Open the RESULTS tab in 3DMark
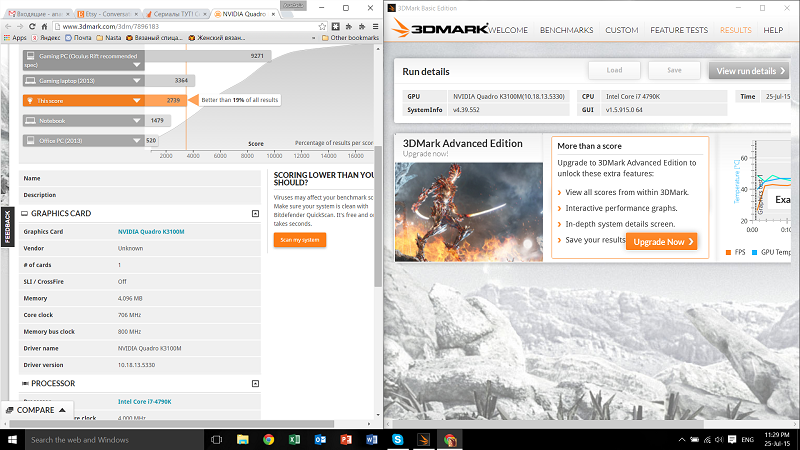The image size is (800, 450). [x=736, y=31]
